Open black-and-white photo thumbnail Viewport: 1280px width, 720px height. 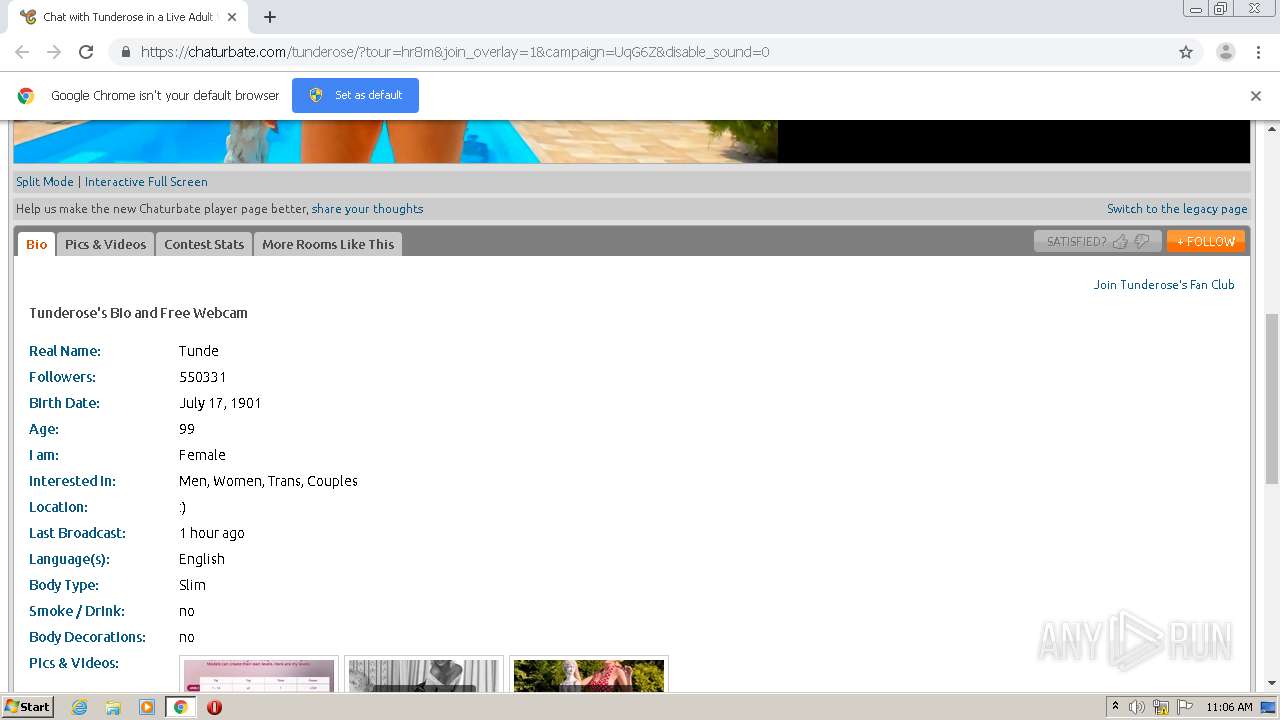(424, 675)
